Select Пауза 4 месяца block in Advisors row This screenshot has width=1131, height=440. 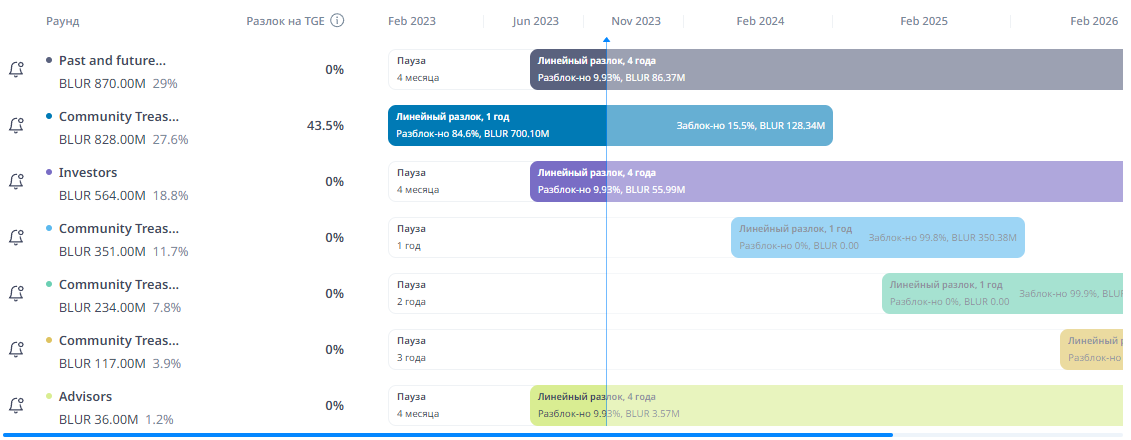tap(459, 405)
